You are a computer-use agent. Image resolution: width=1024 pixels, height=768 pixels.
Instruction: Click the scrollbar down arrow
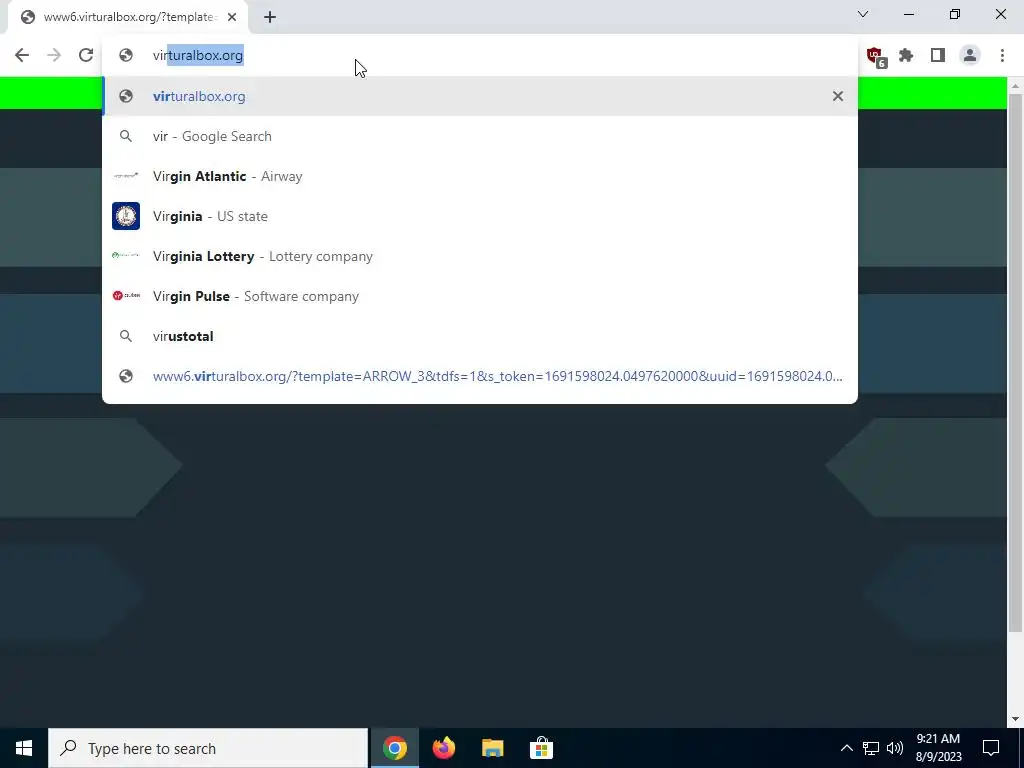(1015, 719)
